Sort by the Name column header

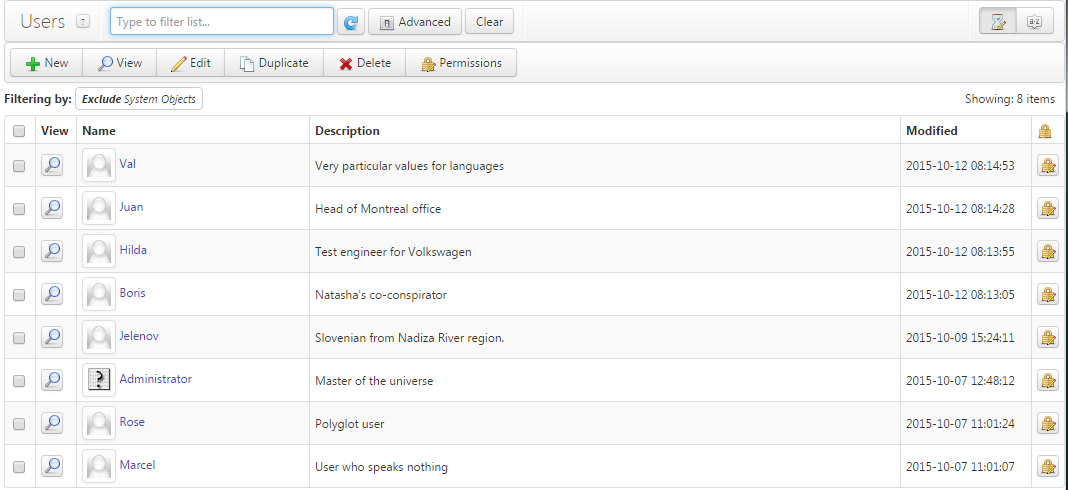(x=99, y=131)
